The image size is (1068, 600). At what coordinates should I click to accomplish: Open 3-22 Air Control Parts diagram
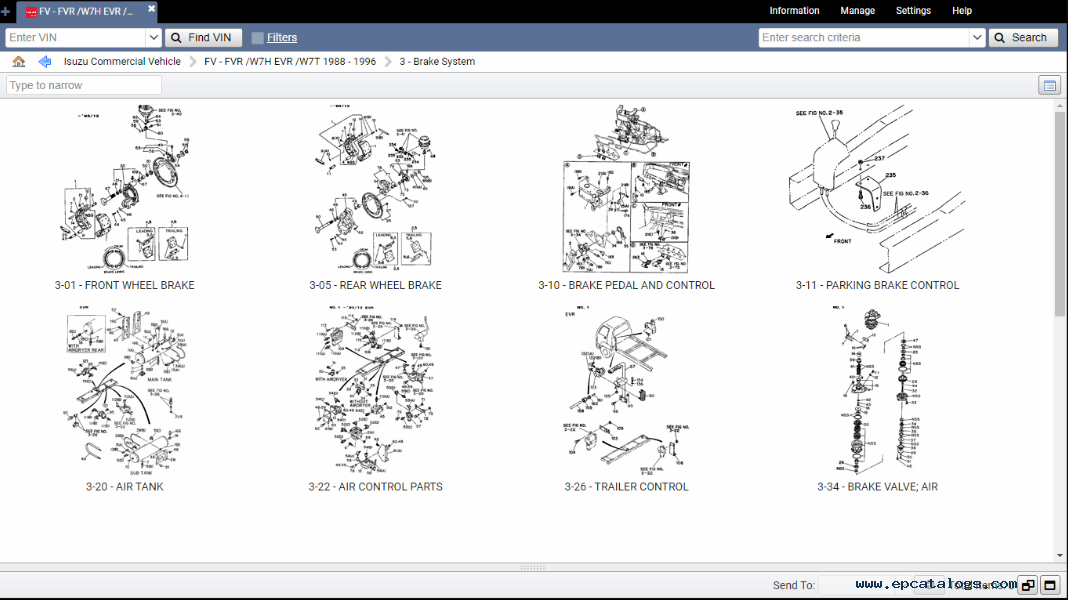click(375, 390)
